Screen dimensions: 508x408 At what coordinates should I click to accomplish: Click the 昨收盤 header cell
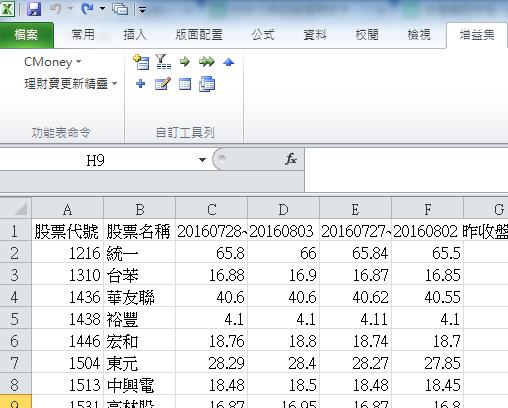point(486,231)
